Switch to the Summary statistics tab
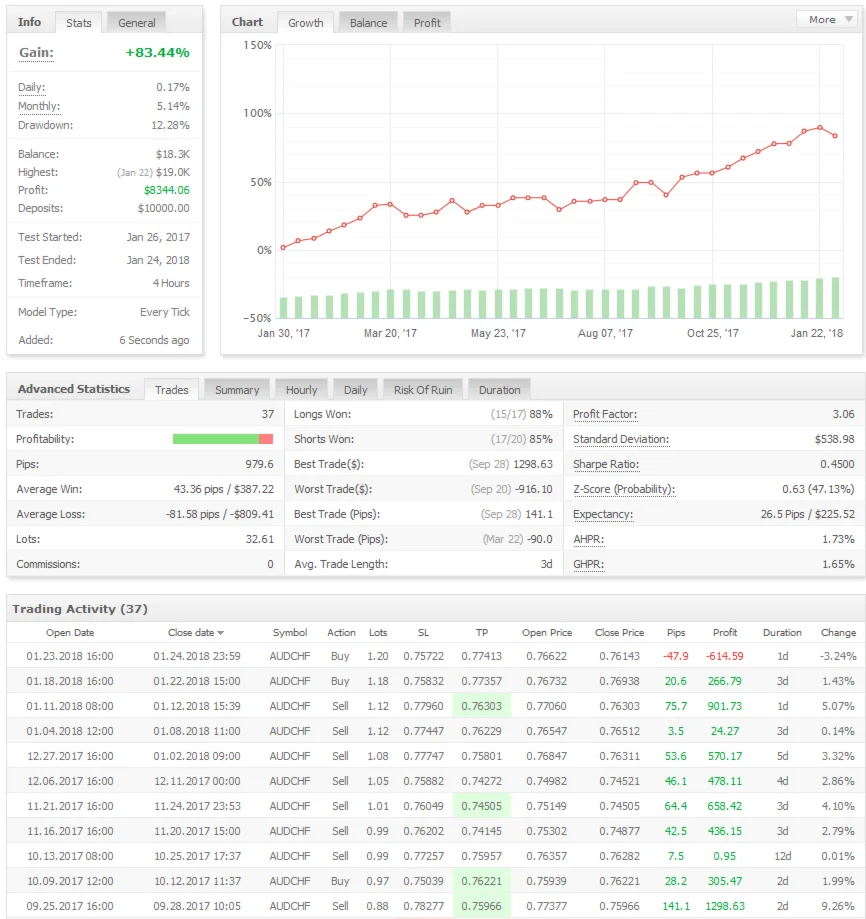Screen dimensions: 866x919 237,390
